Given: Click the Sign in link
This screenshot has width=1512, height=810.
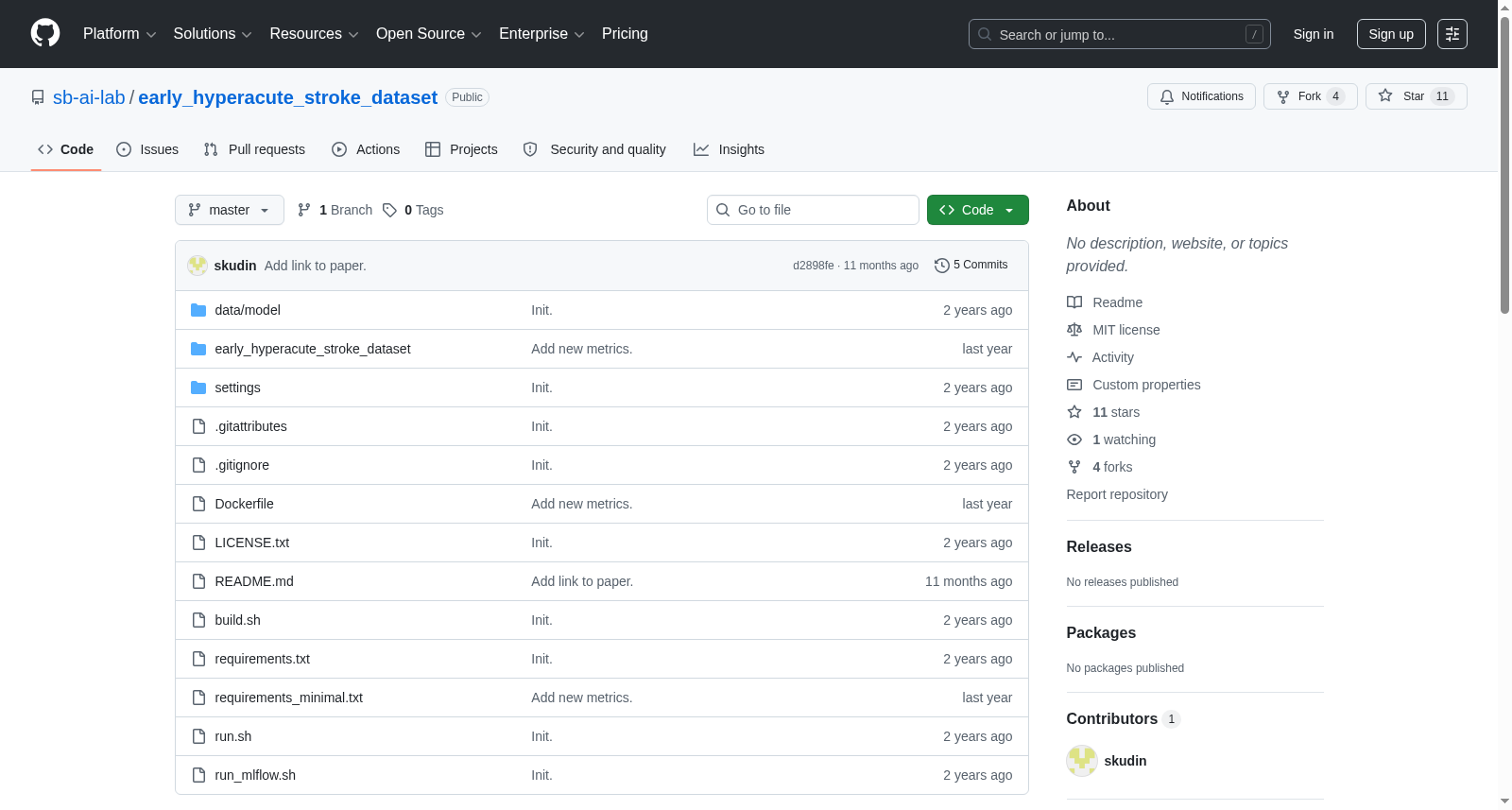Looking at the screenshot, I should click(1314, 34).
